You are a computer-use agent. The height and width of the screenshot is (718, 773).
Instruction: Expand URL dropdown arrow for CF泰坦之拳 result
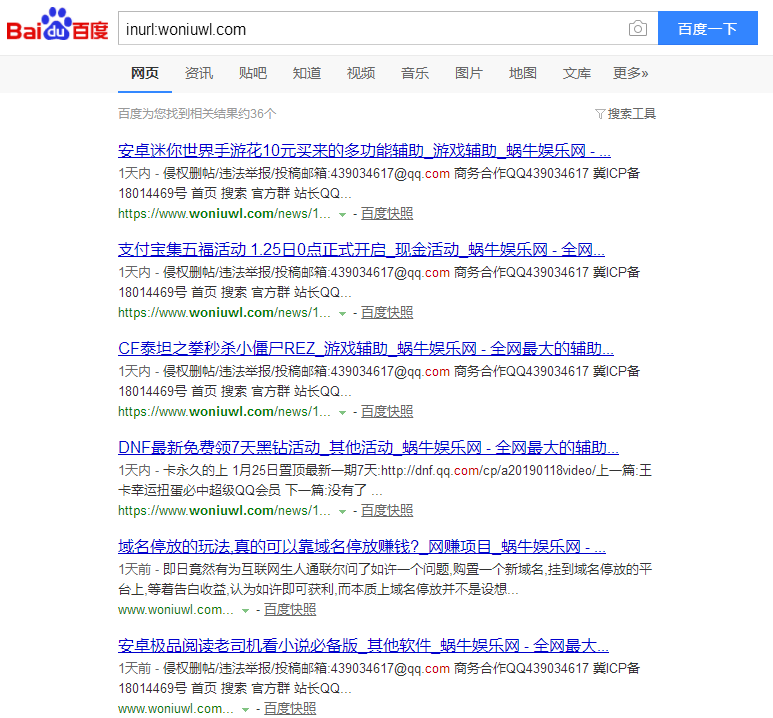pyautogui.click(x=342, y=413)
